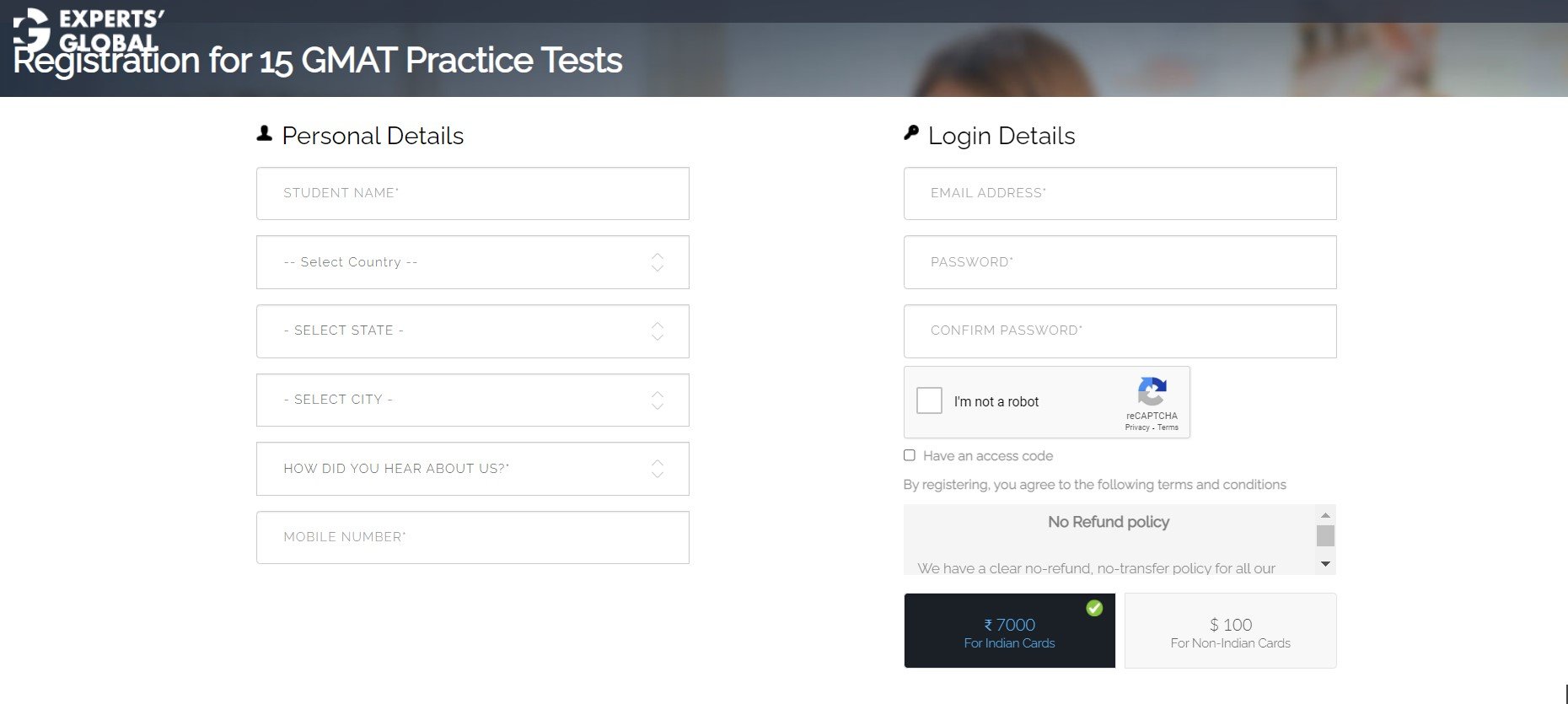Check the I'm not a robot box
1568x704 pixels.
click(930, 400)
